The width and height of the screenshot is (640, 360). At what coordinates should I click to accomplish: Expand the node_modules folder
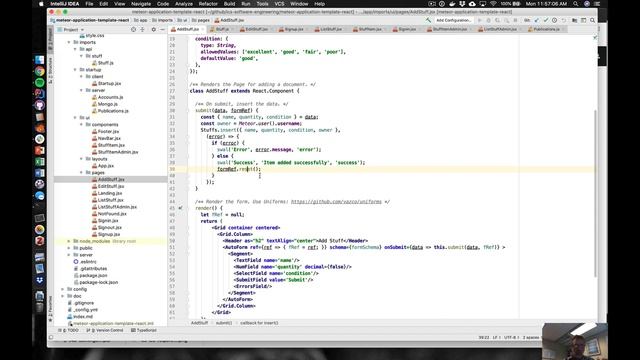pyautogui.click(x=69, y=241)
